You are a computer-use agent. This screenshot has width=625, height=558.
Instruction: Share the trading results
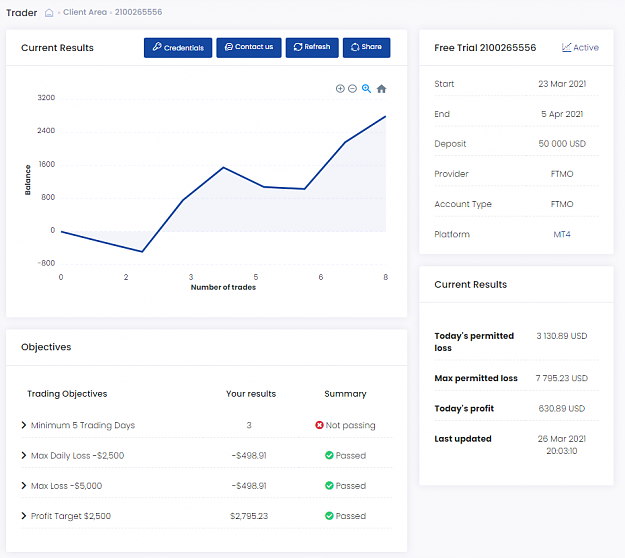(x=366, y=48)
